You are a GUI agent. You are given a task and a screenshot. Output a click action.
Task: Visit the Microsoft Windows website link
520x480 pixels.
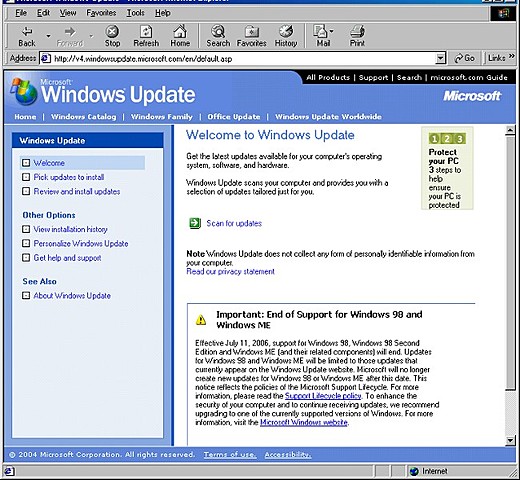coord(304,422)
